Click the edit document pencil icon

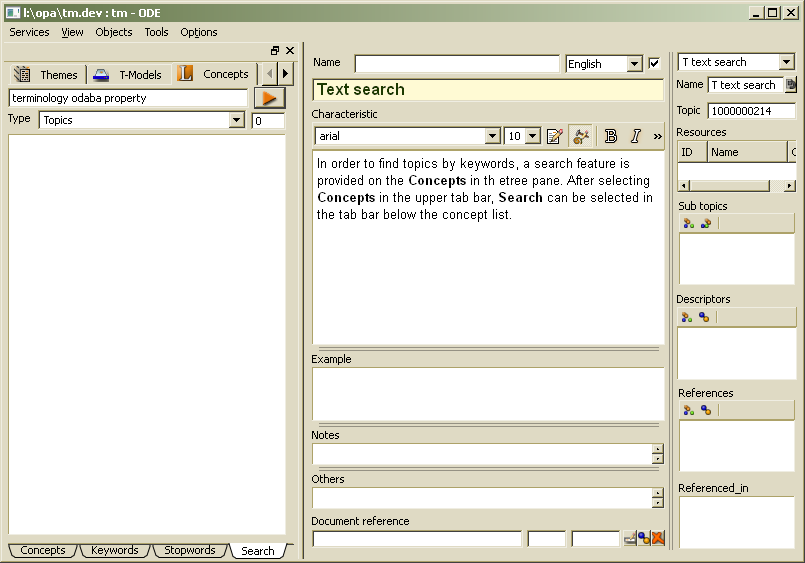pyautogui.click(x=555, y=136)
